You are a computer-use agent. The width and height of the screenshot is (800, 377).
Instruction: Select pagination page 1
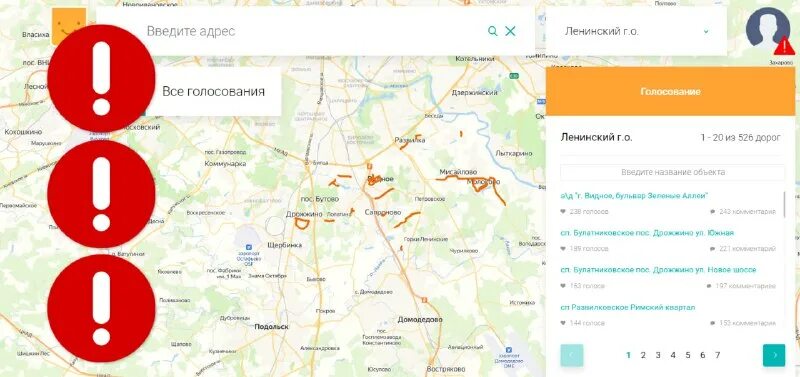click(x=628, y=355)
